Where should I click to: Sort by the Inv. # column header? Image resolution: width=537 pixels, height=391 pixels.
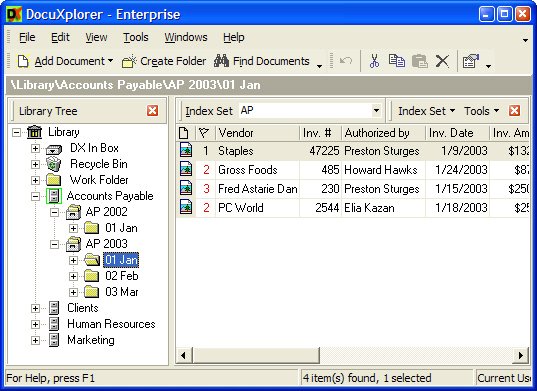pos(320,133)
